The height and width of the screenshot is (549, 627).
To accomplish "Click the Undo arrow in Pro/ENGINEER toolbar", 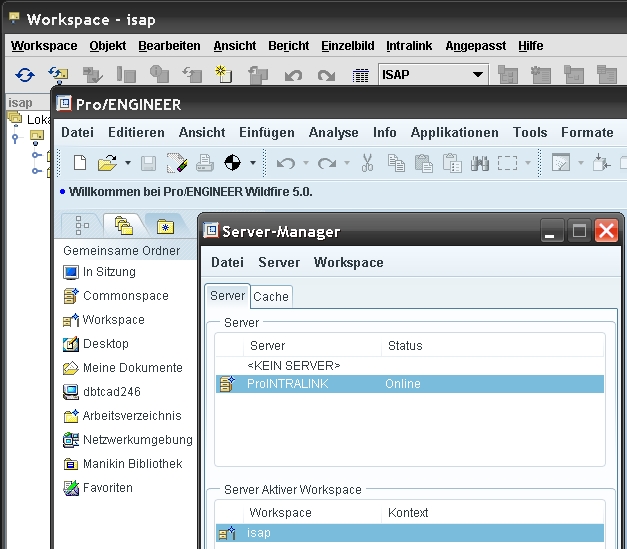I will click(x=286, y=164).
